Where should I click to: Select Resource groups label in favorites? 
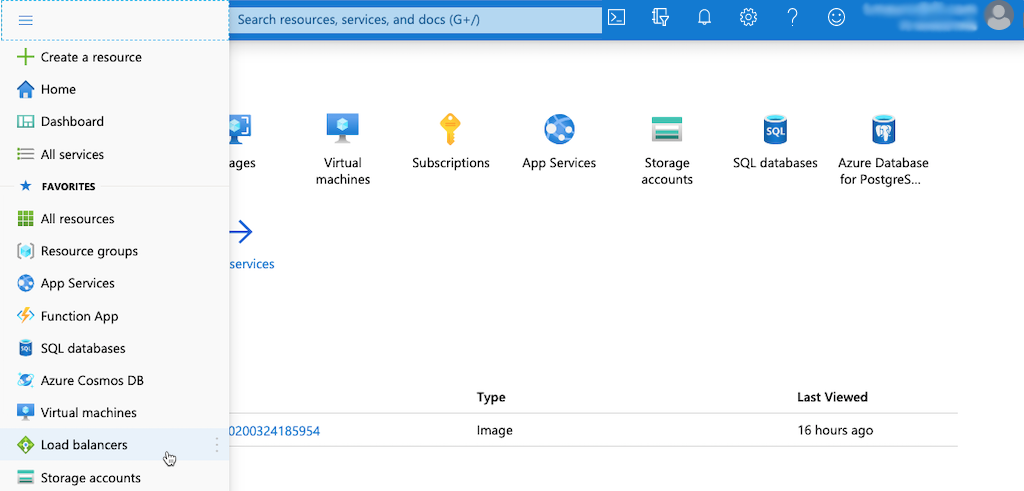(x=89, y=251)
